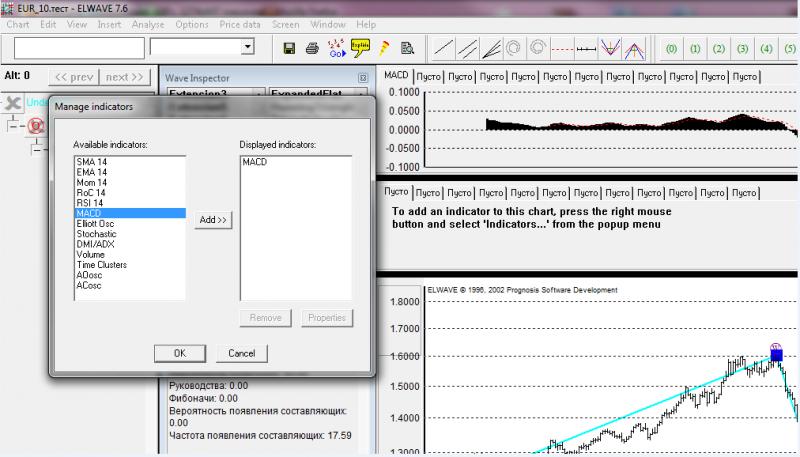
Task: Click the Save floppy disk icon
Action: (289, 48)
